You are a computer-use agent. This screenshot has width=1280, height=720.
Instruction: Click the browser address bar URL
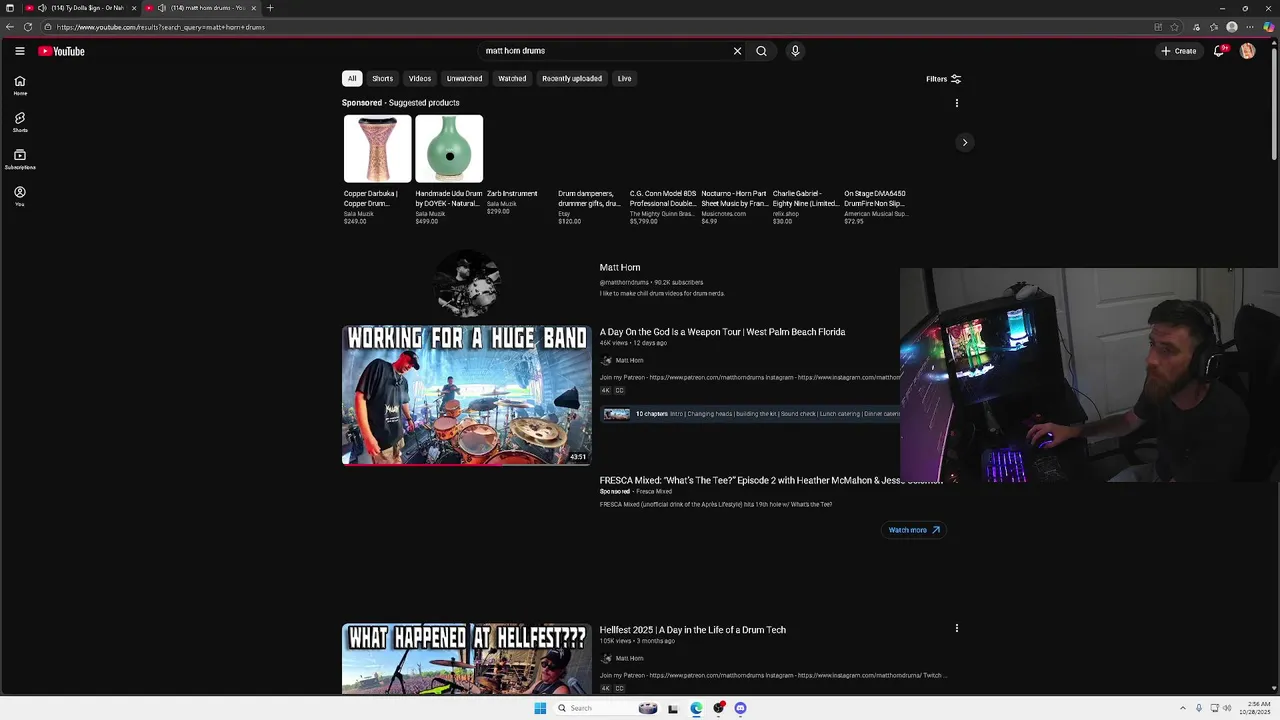click(161, 27)
